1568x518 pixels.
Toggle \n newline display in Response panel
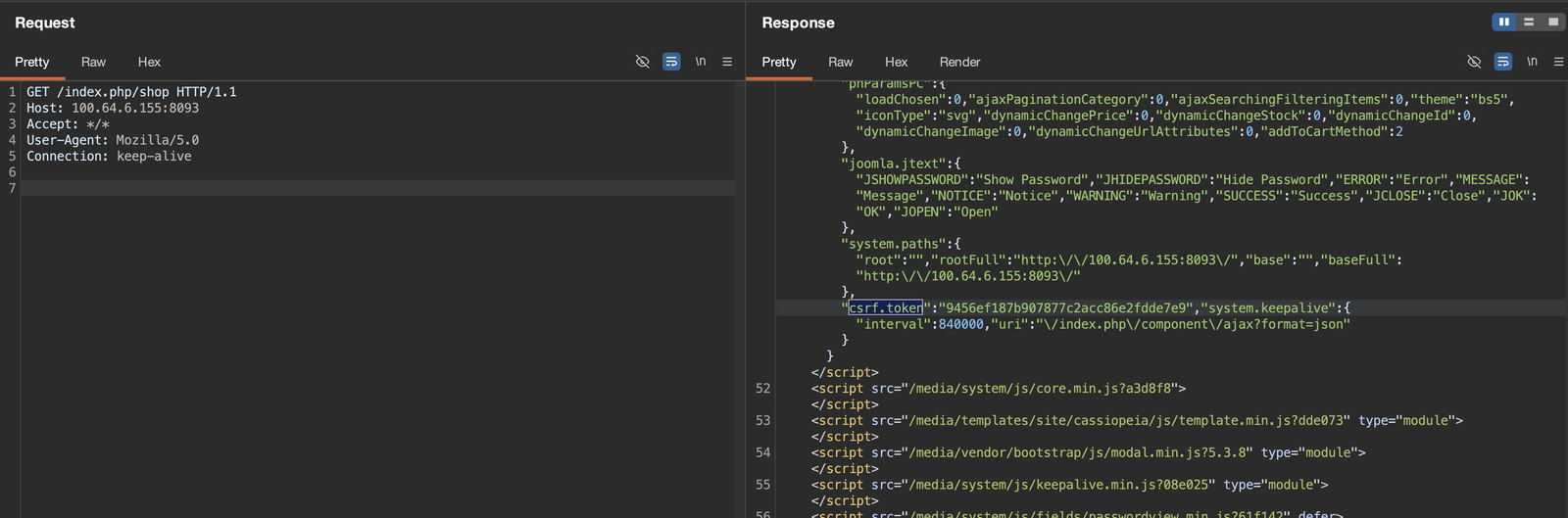(x=1532, y=62)
